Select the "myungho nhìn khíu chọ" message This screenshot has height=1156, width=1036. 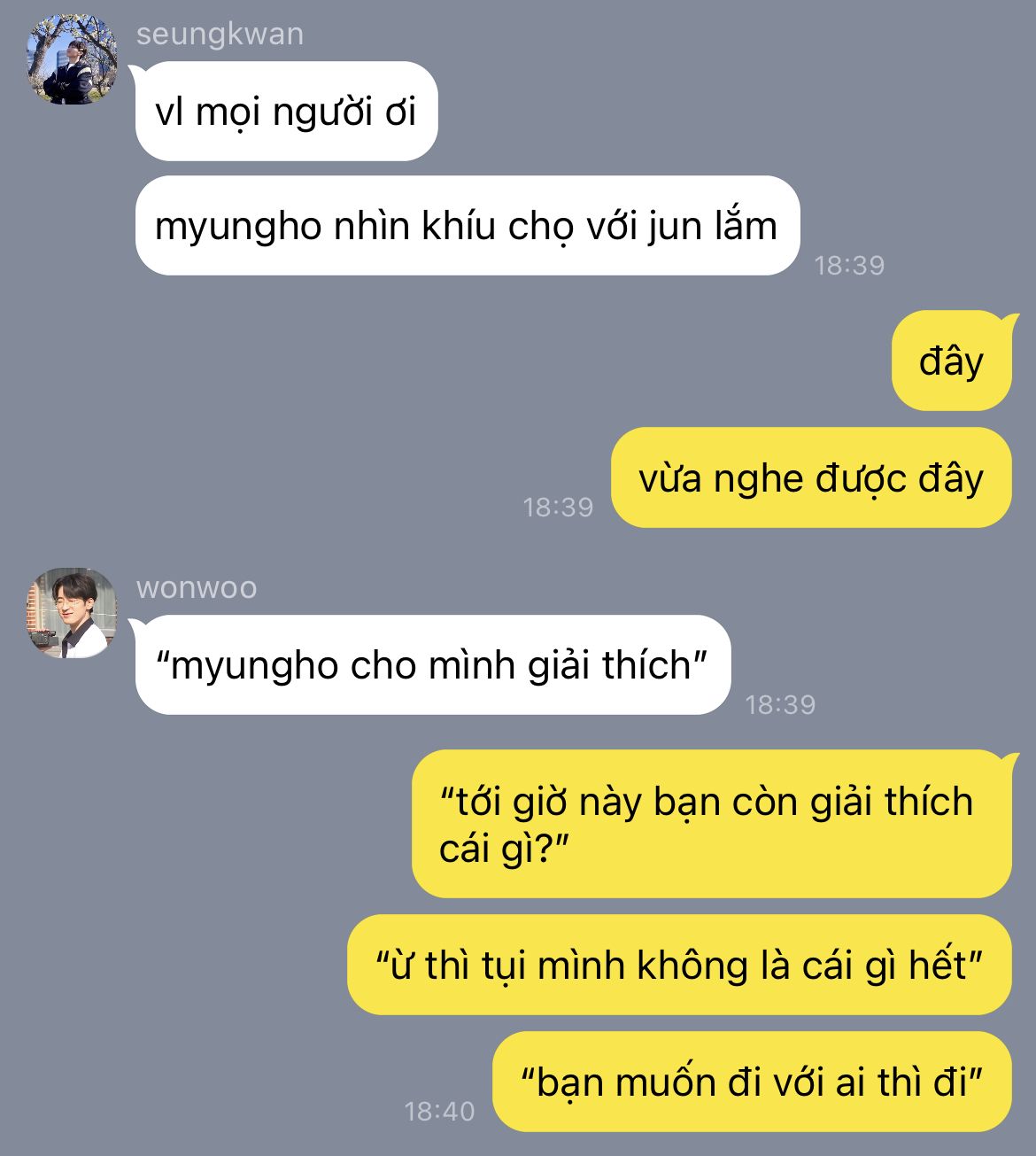[x=467, y=226]
